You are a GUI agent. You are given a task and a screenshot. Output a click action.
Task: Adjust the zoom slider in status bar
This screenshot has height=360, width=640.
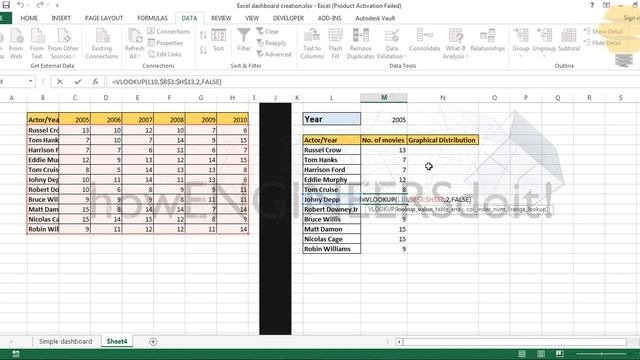(601, 354)
